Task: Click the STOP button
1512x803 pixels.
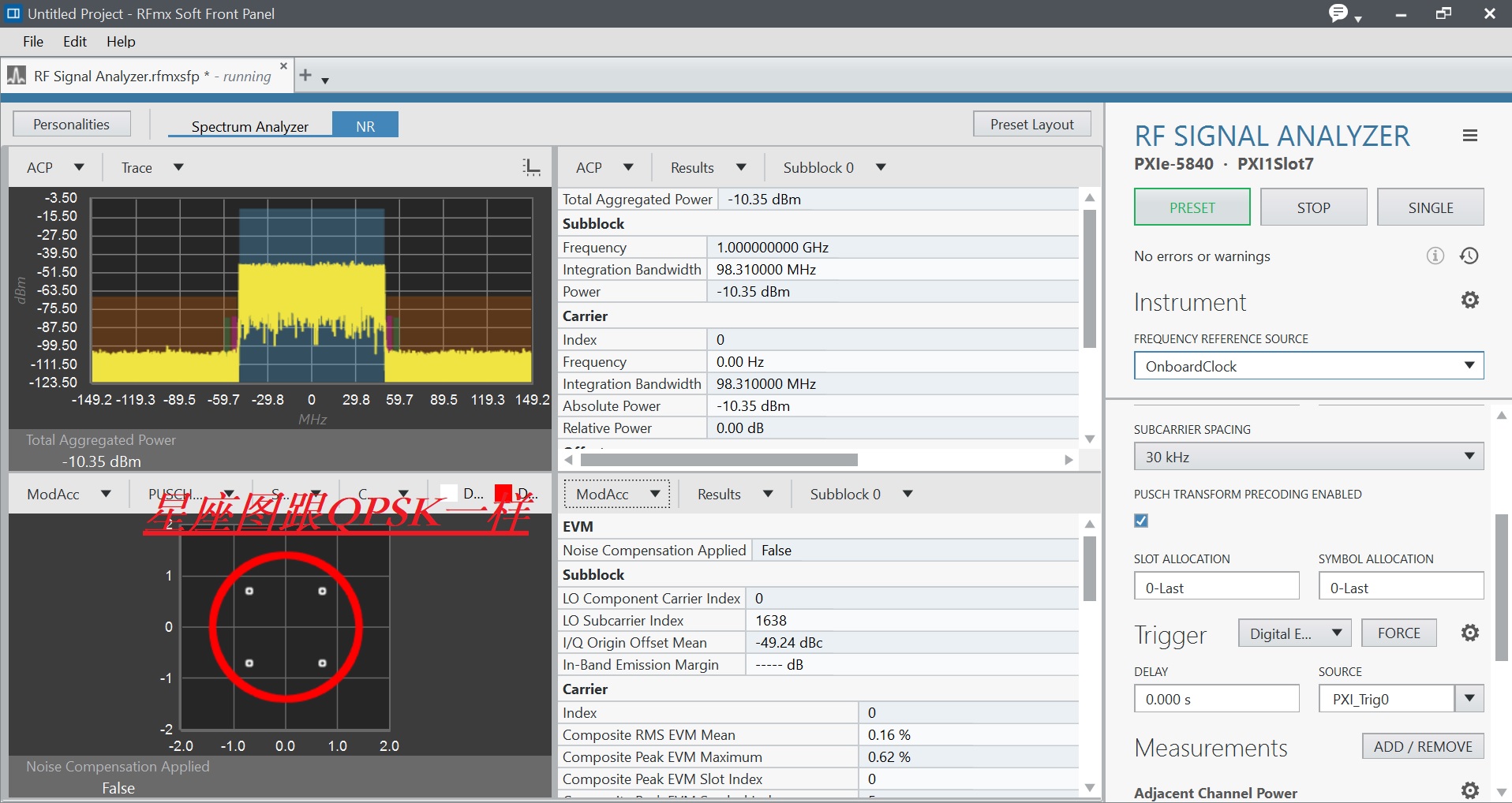Action: coord(1313,207)
